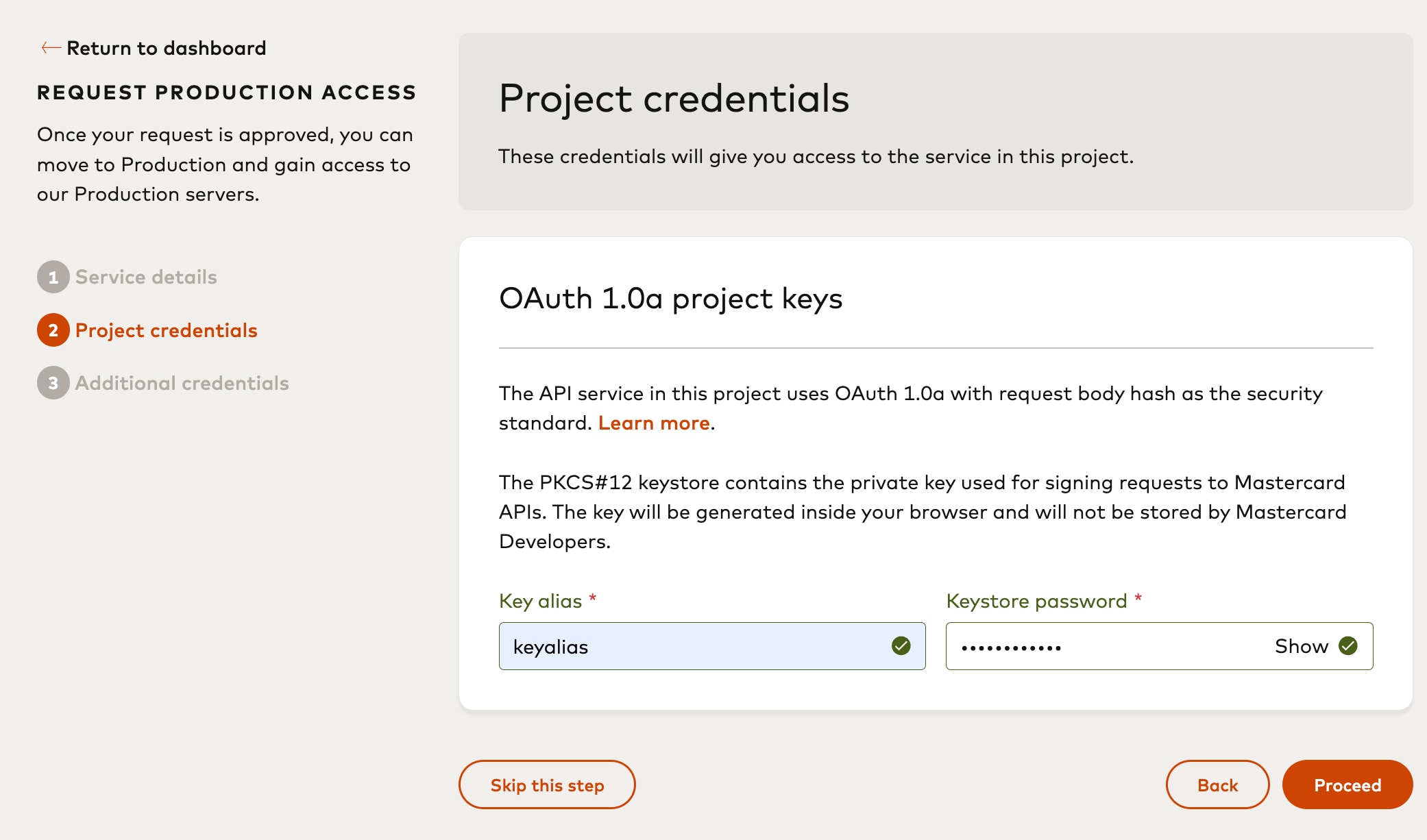Click inside the Keystore password field
Screen dimensions: 1427x840
1103,647
